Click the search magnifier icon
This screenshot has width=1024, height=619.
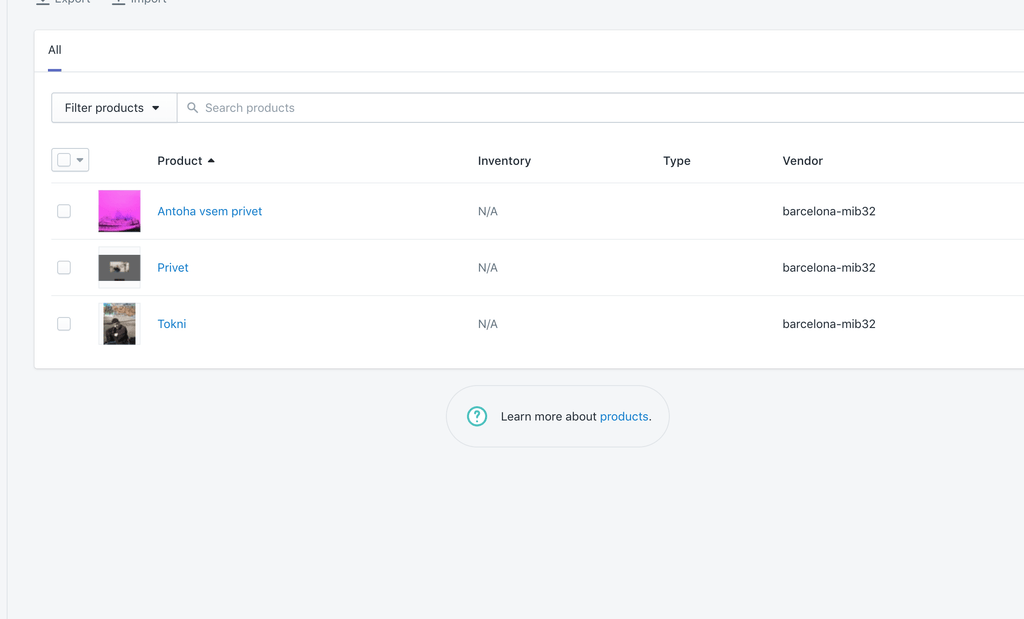193,108
